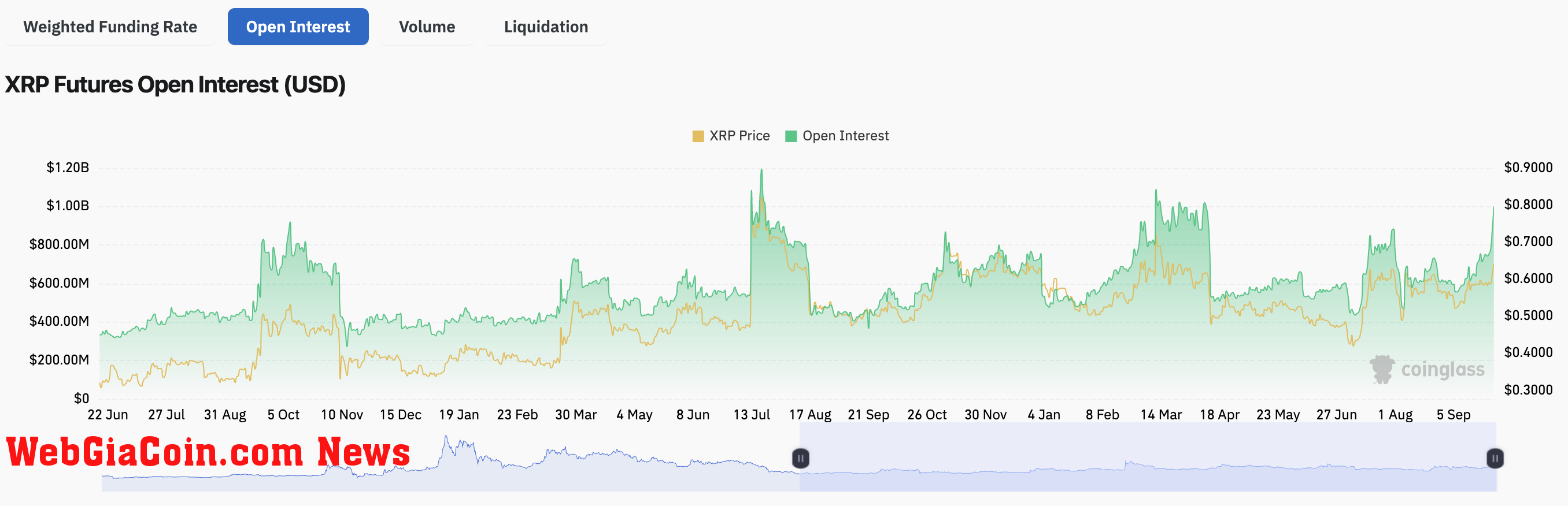Click the 5 Sep x-axis date label
The width and height of the screenshot is (1568, 506).
pyautogui.click(x=1453, y=415)
